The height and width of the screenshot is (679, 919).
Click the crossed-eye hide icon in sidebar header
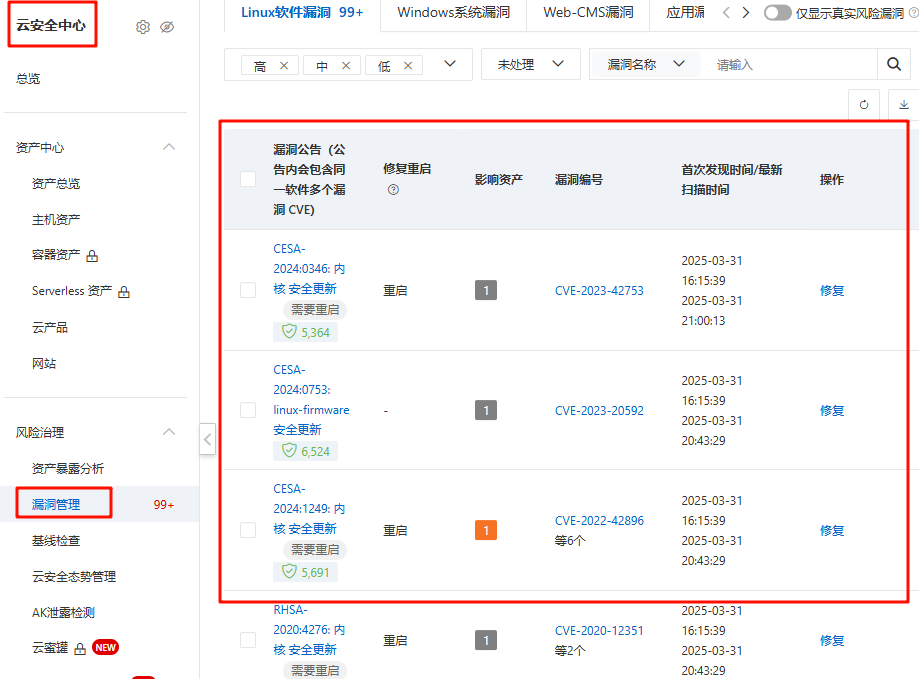167,27
